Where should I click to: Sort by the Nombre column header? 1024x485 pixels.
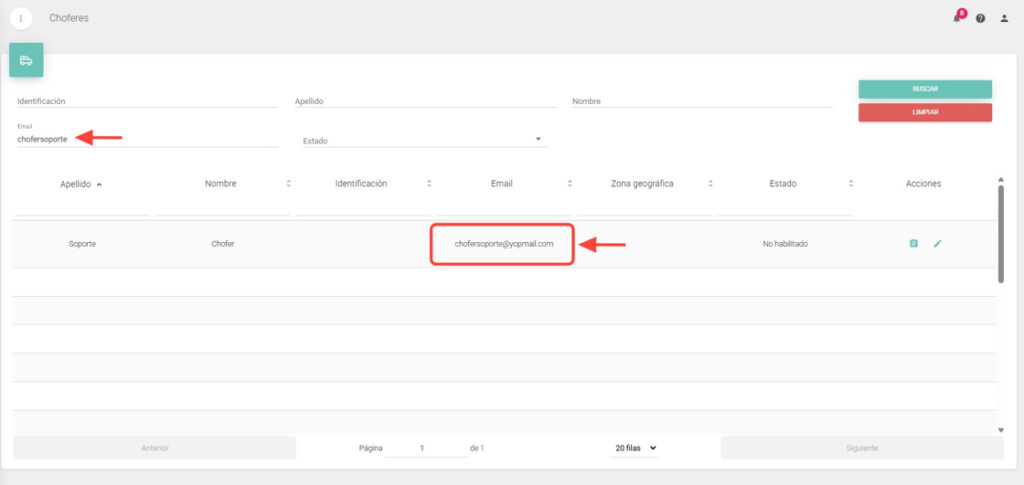pos(220,184)
